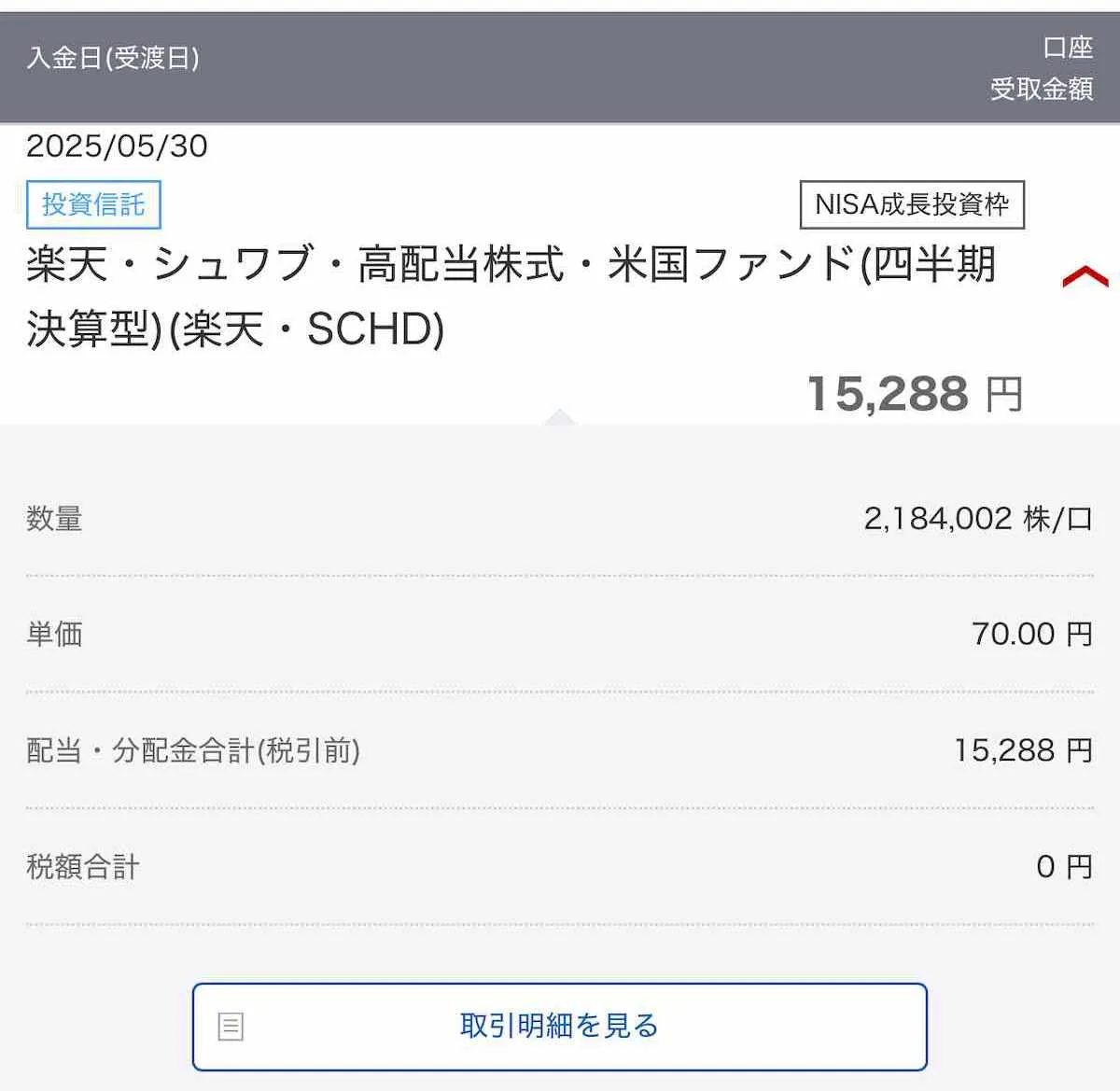
Task: Select the 投資信託 tag
Action: (93, 204)
